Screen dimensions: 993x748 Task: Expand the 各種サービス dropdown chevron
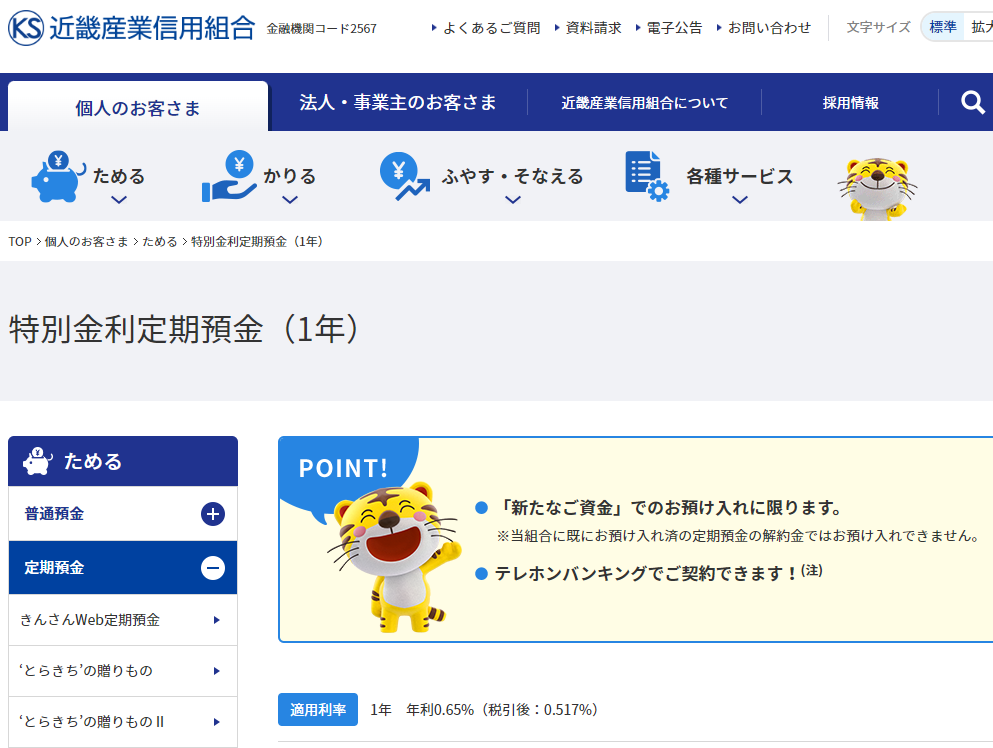pyautogui.click(x=740, y=200)
